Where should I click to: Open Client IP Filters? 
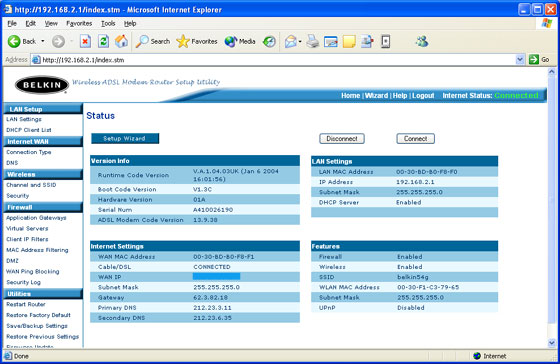(27, 239)
